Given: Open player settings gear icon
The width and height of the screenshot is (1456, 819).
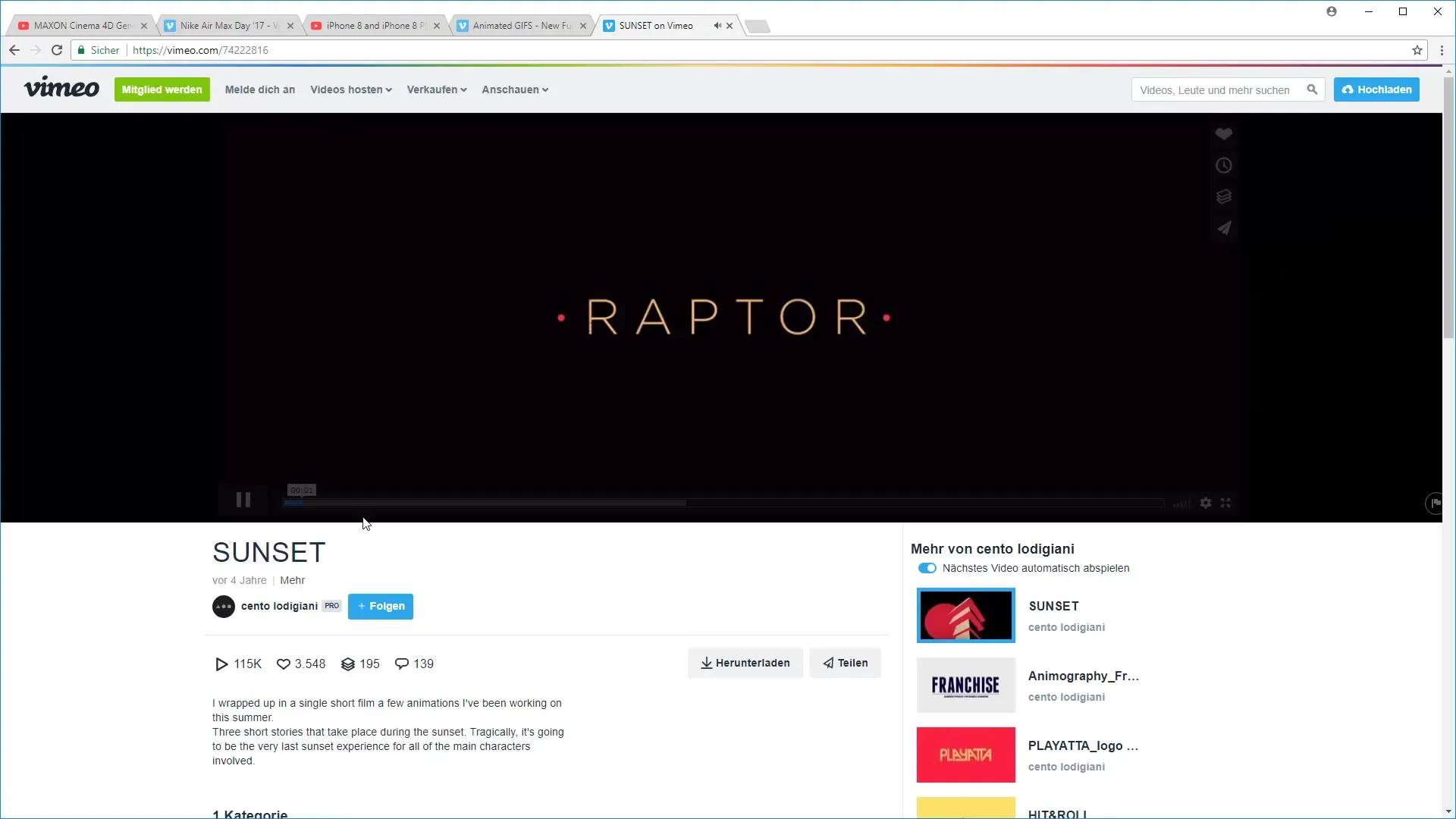Looking at the screenshot, I should click(x=1206, y=503).
